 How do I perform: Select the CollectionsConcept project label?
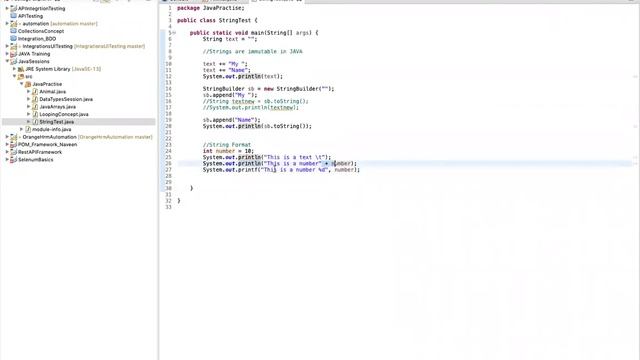click(x=41, y=31)
